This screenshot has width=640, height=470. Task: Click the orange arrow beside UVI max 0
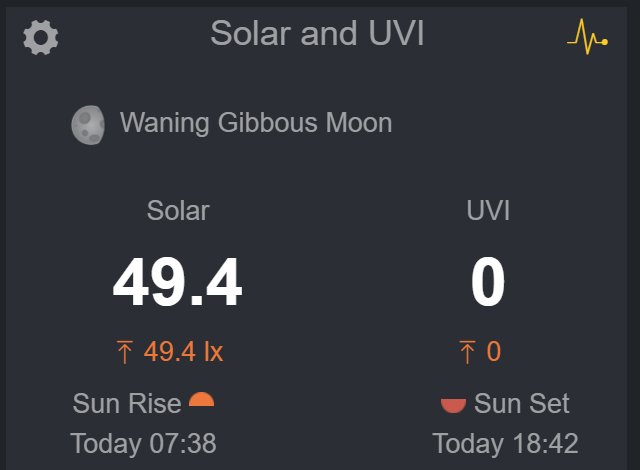point(467,352)
